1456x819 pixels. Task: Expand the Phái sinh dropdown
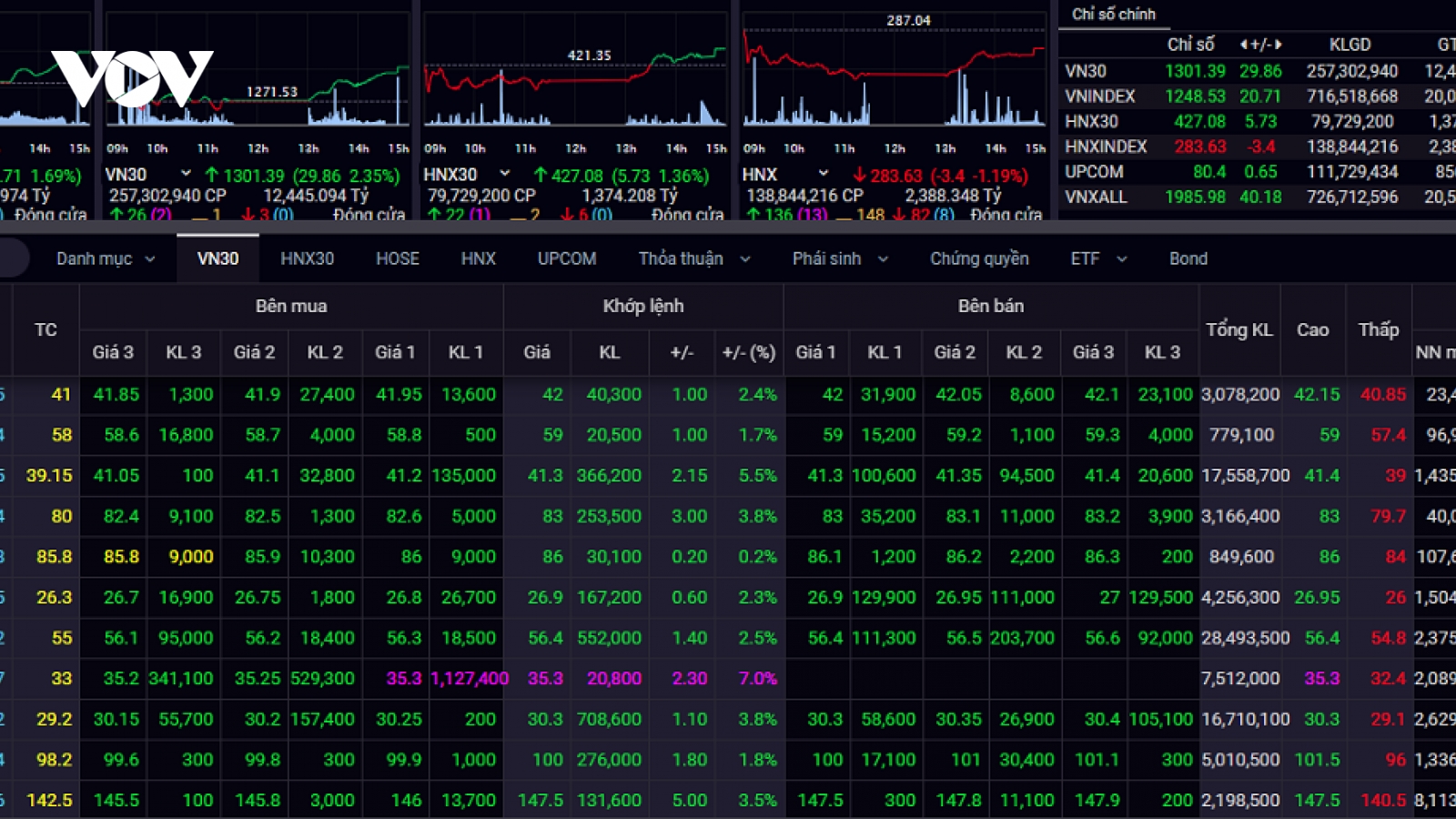pos(840,259)
